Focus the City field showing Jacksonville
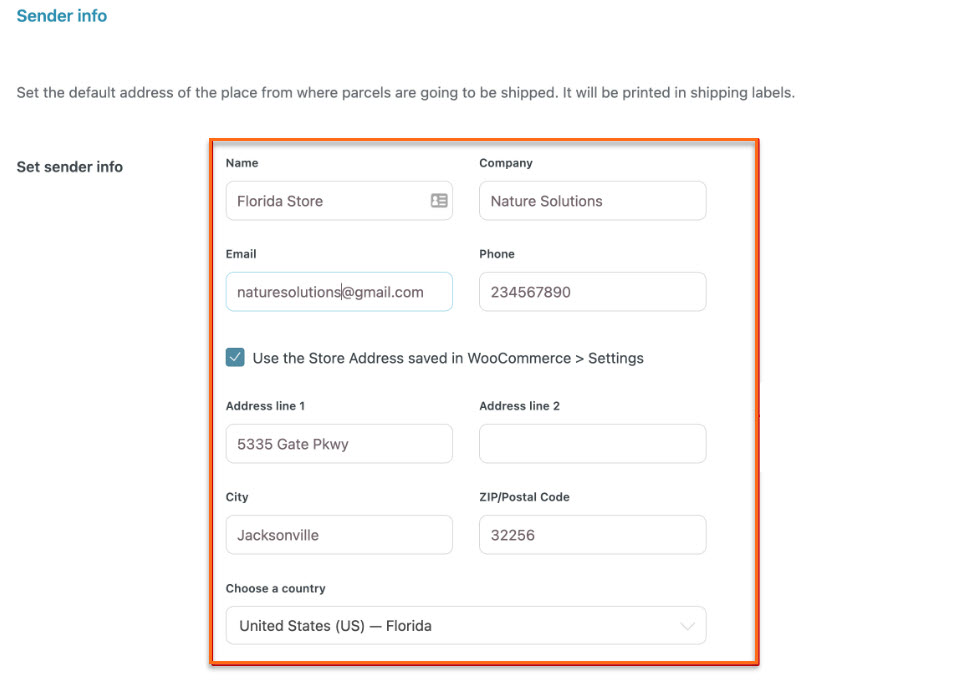The height and width of the screenshot is (683, 969). click(x=338, y=535)
